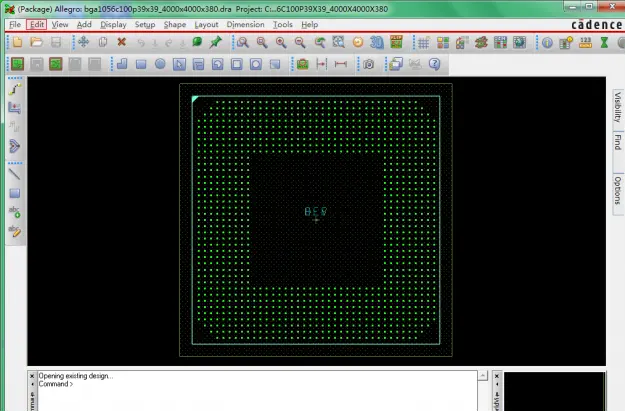Click the globe view toolbar icon
626x412 pixels.
(519, 42)
